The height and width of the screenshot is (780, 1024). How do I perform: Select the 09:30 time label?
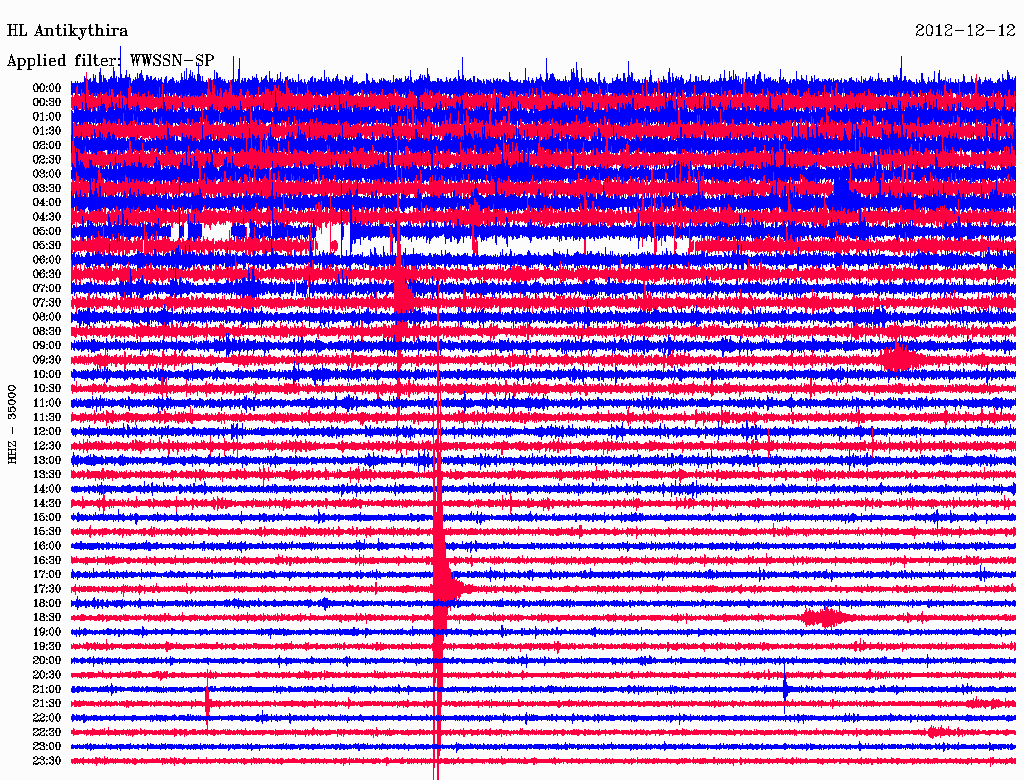(47, 361)
